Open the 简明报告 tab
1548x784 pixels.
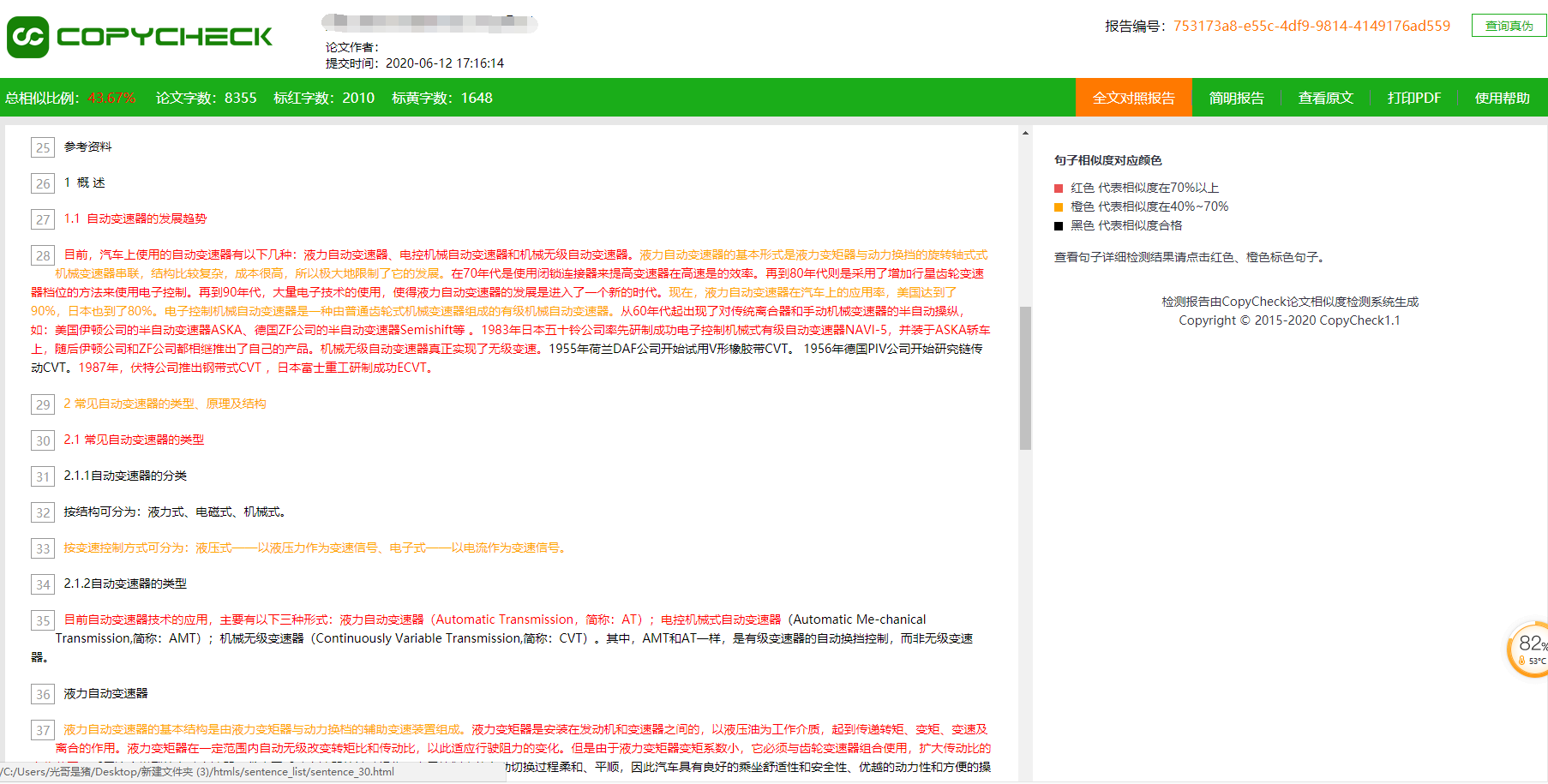pyautogui.click(x=1235, y=98)
